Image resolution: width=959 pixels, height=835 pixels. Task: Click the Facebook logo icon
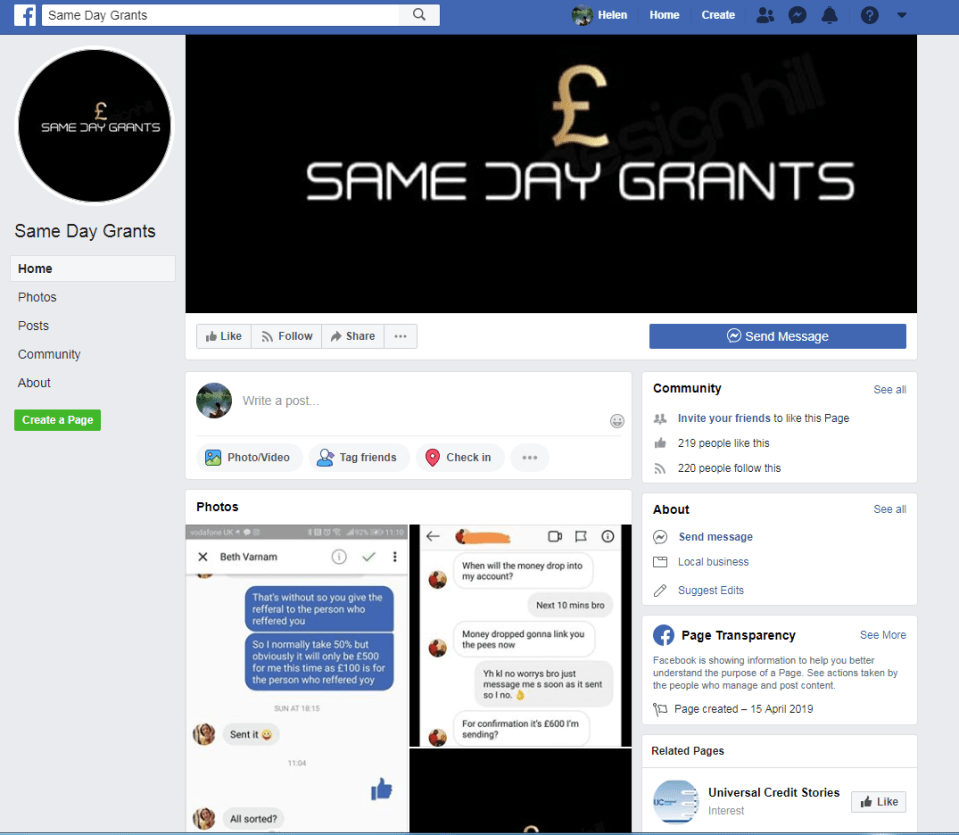[25, 15]
